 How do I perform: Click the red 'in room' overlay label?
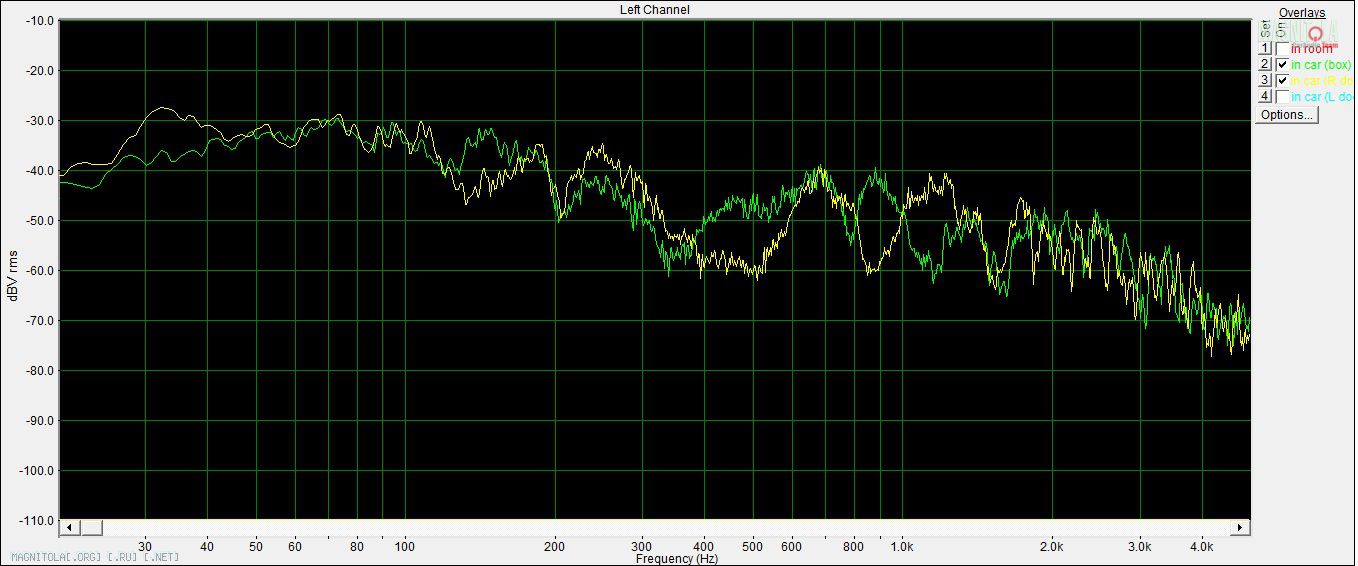[1312, 48]
